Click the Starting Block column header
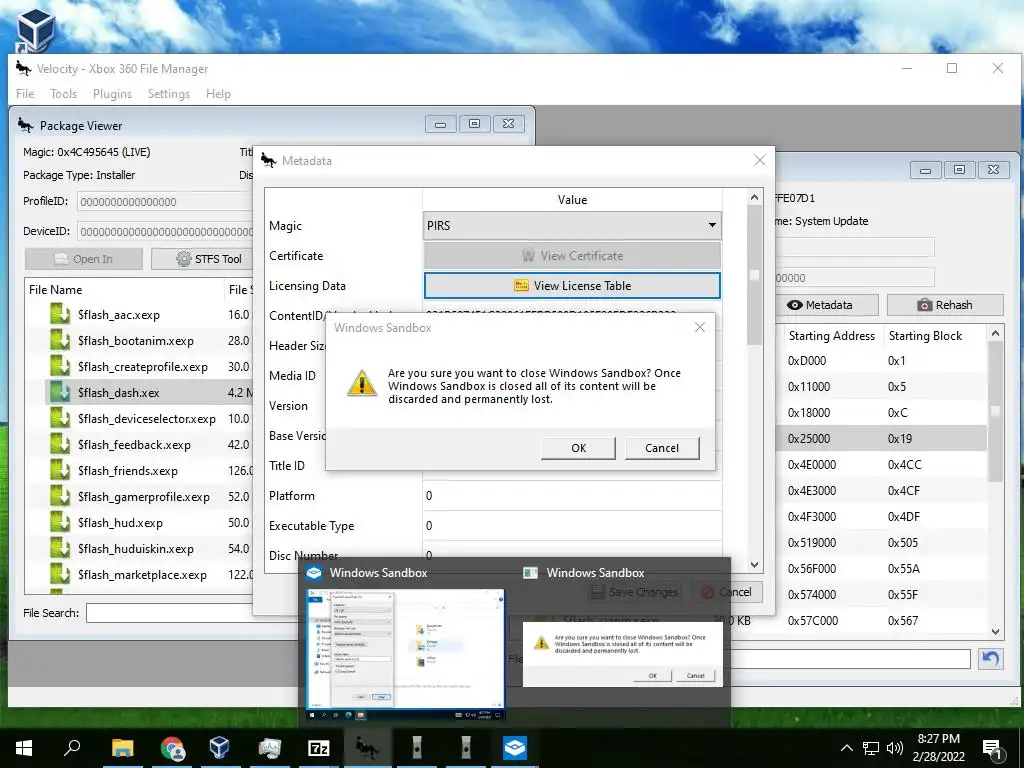Viewport: 1024px width, 768px height. tap(925, 336)
